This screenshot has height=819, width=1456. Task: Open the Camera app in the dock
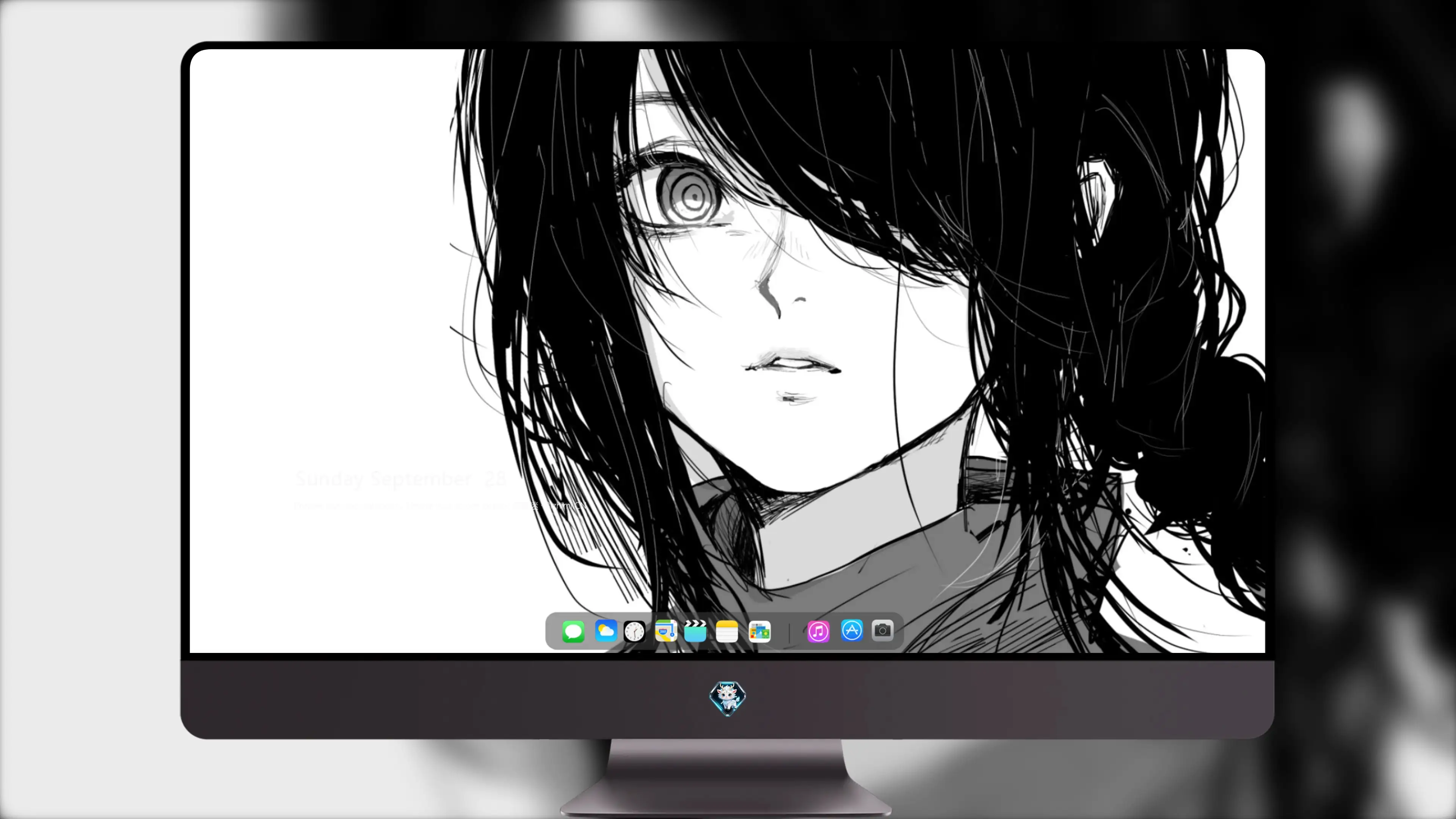tap(882, 631)
